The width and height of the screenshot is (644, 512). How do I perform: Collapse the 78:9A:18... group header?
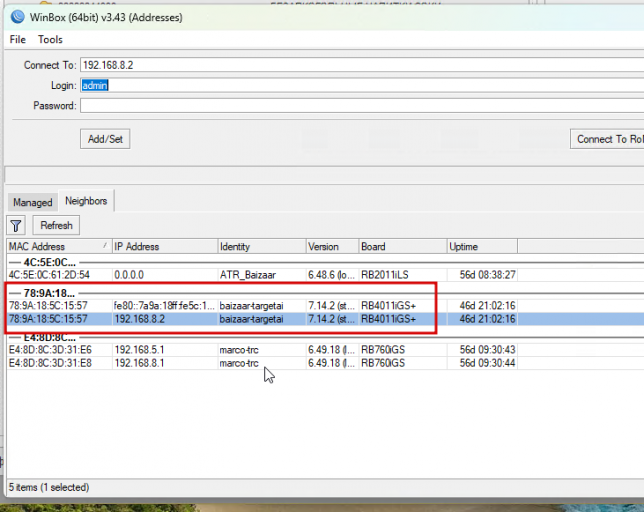49,293
